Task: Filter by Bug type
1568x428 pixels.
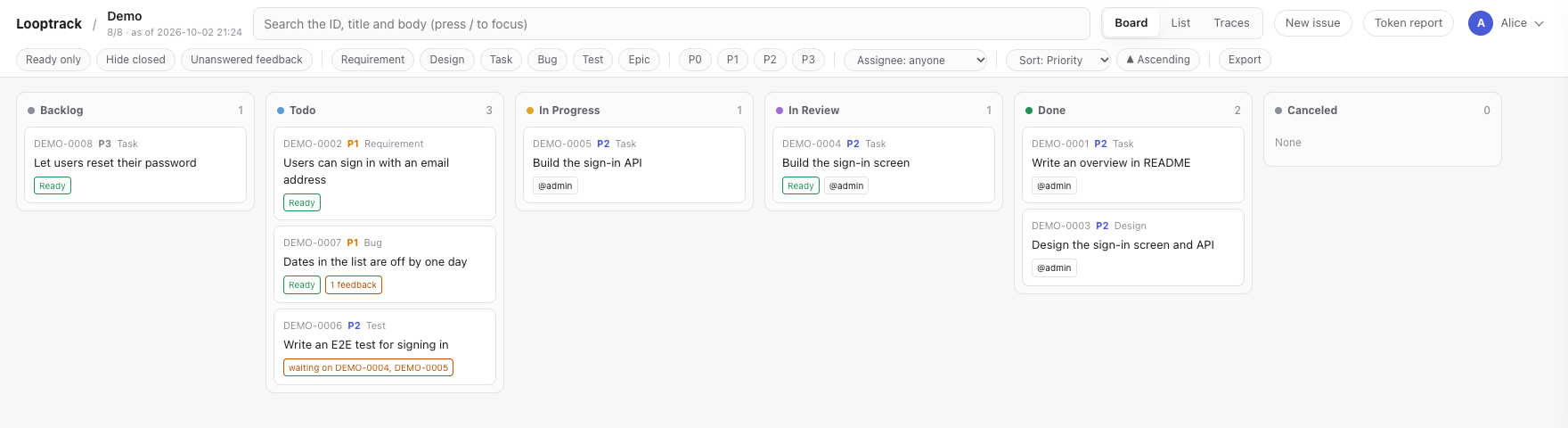Action: (548, 60)
